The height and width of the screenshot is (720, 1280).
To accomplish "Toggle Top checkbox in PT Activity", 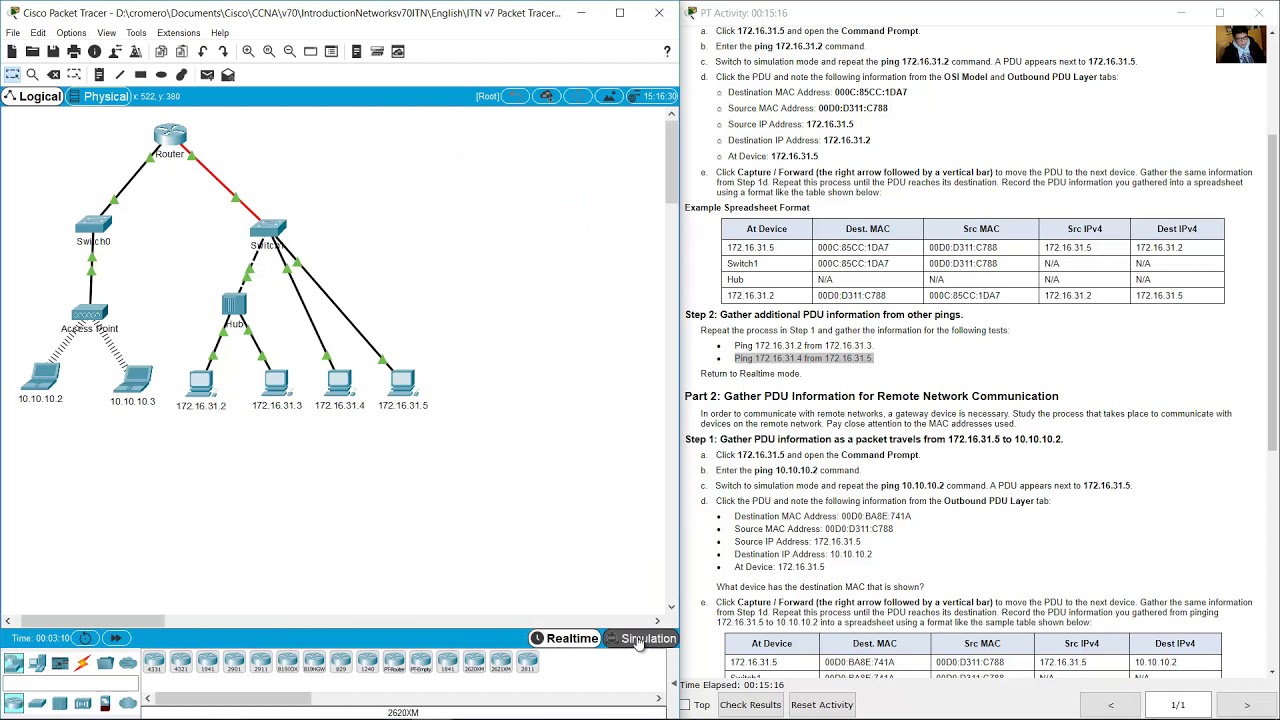I will (x=685, y=705).
